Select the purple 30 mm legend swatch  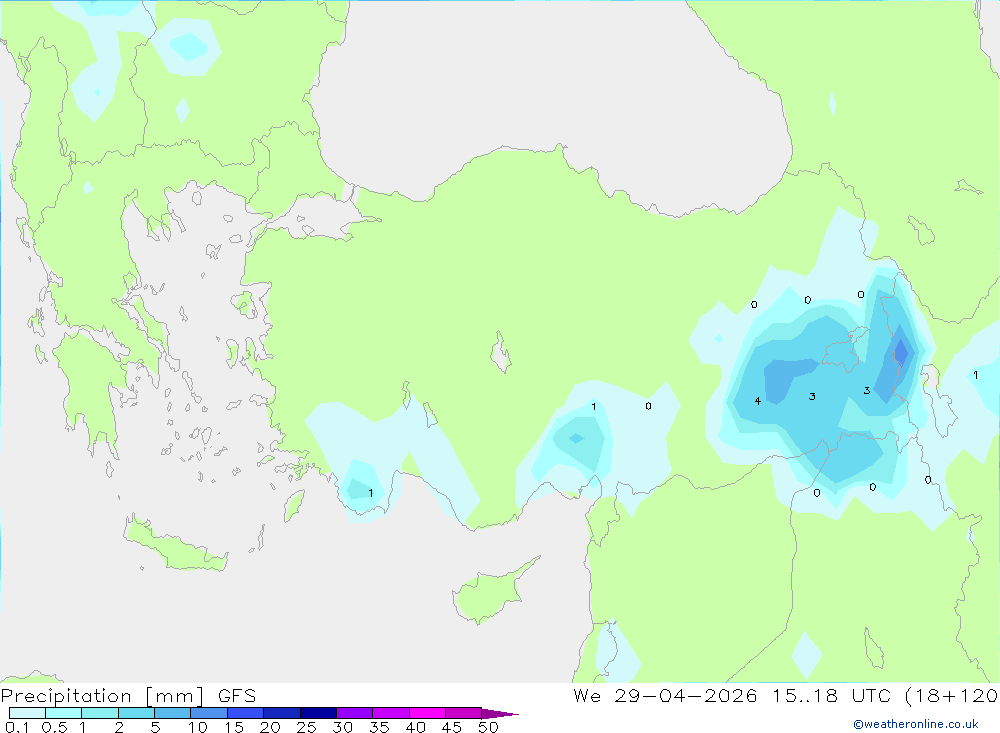coord(355,713)
